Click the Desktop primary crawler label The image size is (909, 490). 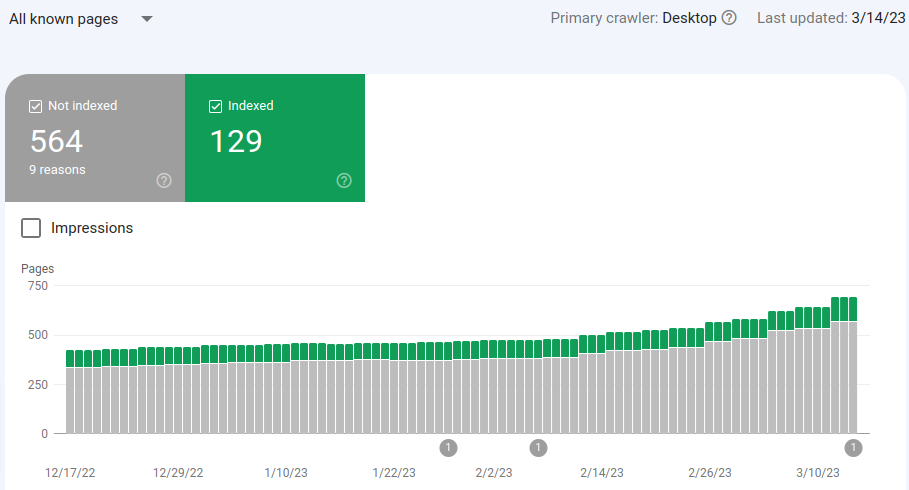tap(688, 18)
